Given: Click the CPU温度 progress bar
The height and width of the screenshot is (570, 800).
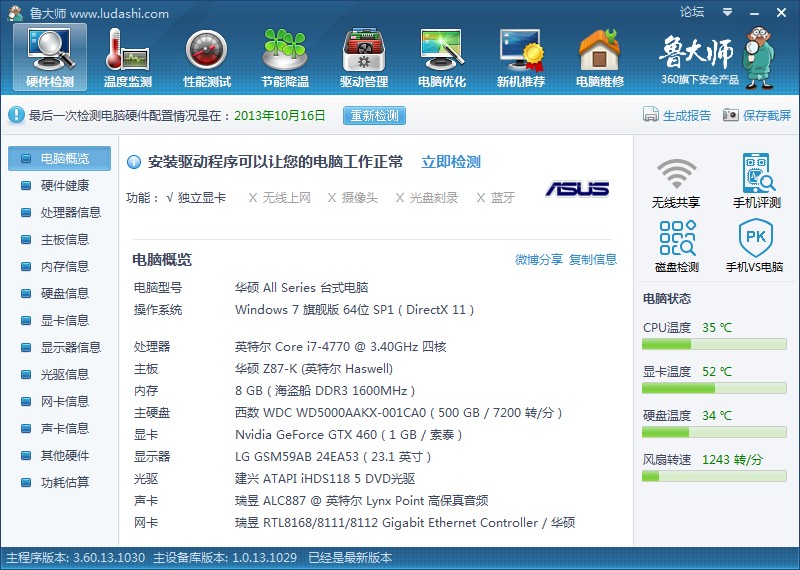Looking at the screenshot, I should [714, 344].
